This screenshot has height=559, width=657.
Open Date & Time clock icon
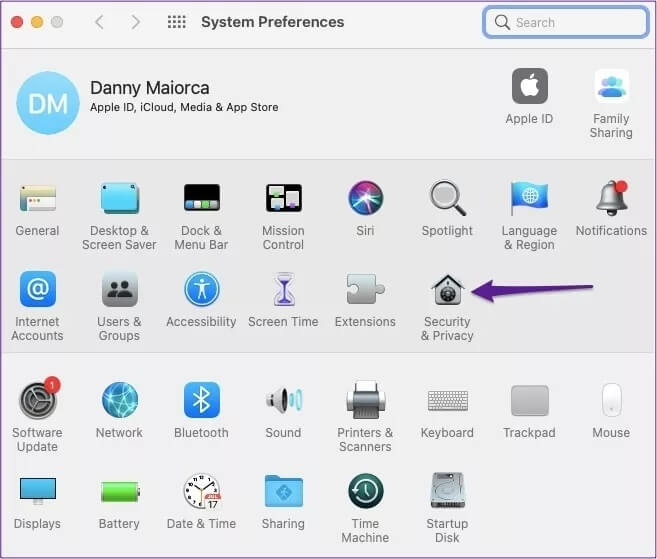tap(202, 491)
